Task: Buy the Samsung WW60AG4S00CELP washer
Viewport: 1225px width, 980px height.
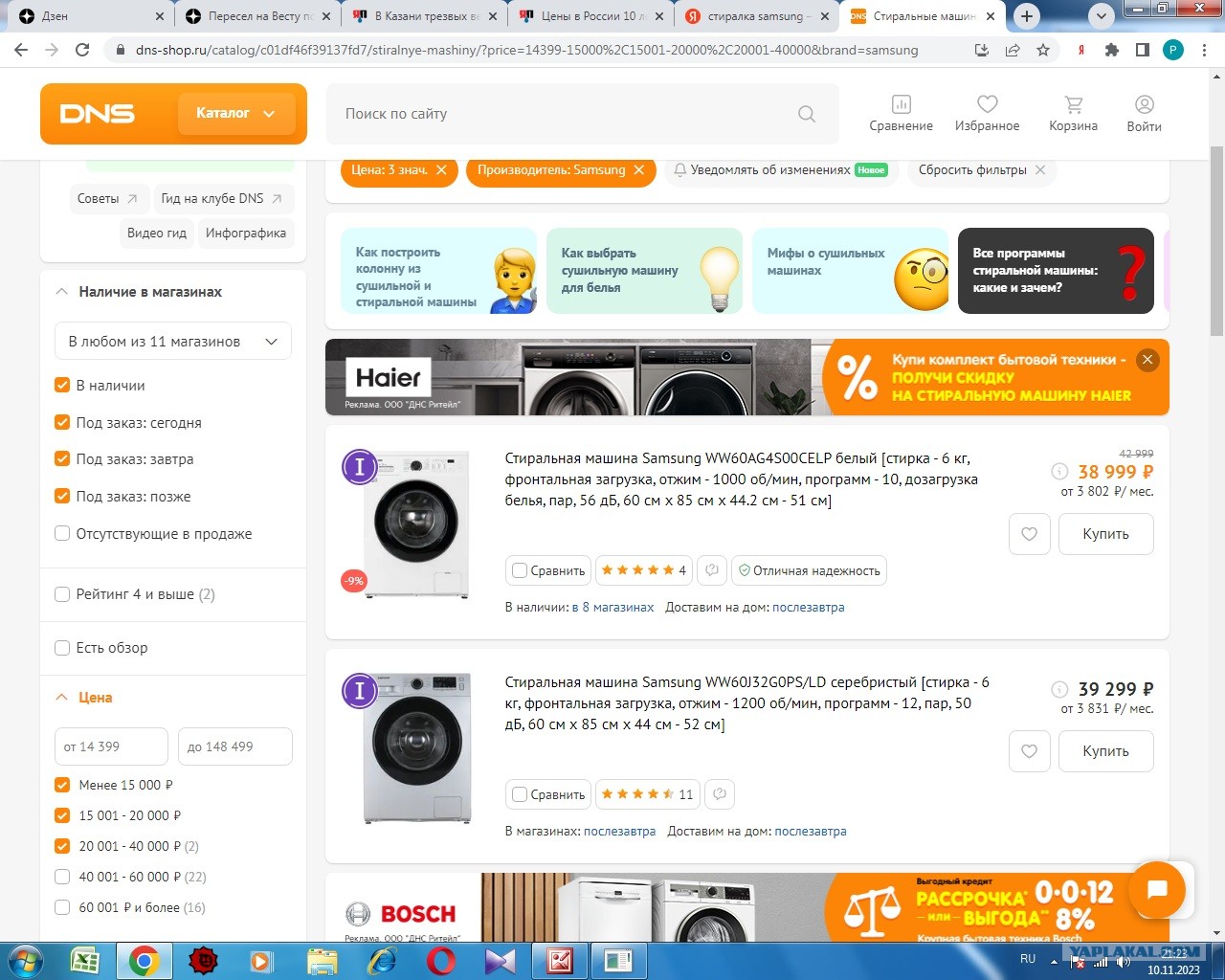Action: pos(1105,534)
